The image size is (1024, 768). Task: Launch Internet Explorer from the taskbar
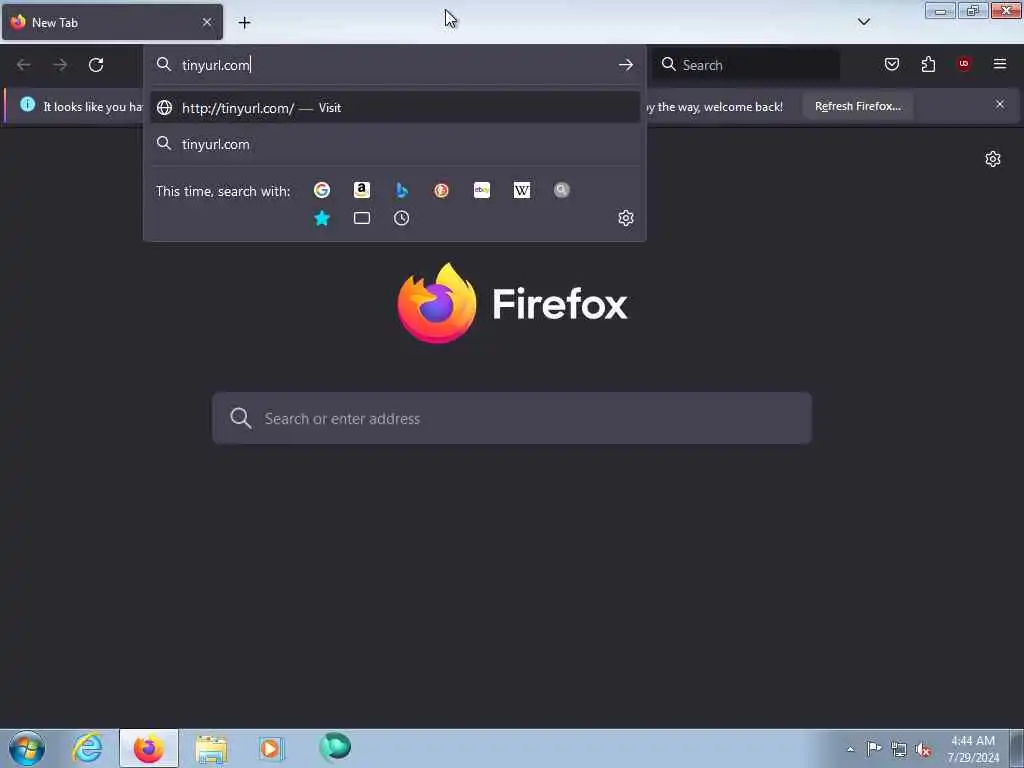tap(88, 748)
